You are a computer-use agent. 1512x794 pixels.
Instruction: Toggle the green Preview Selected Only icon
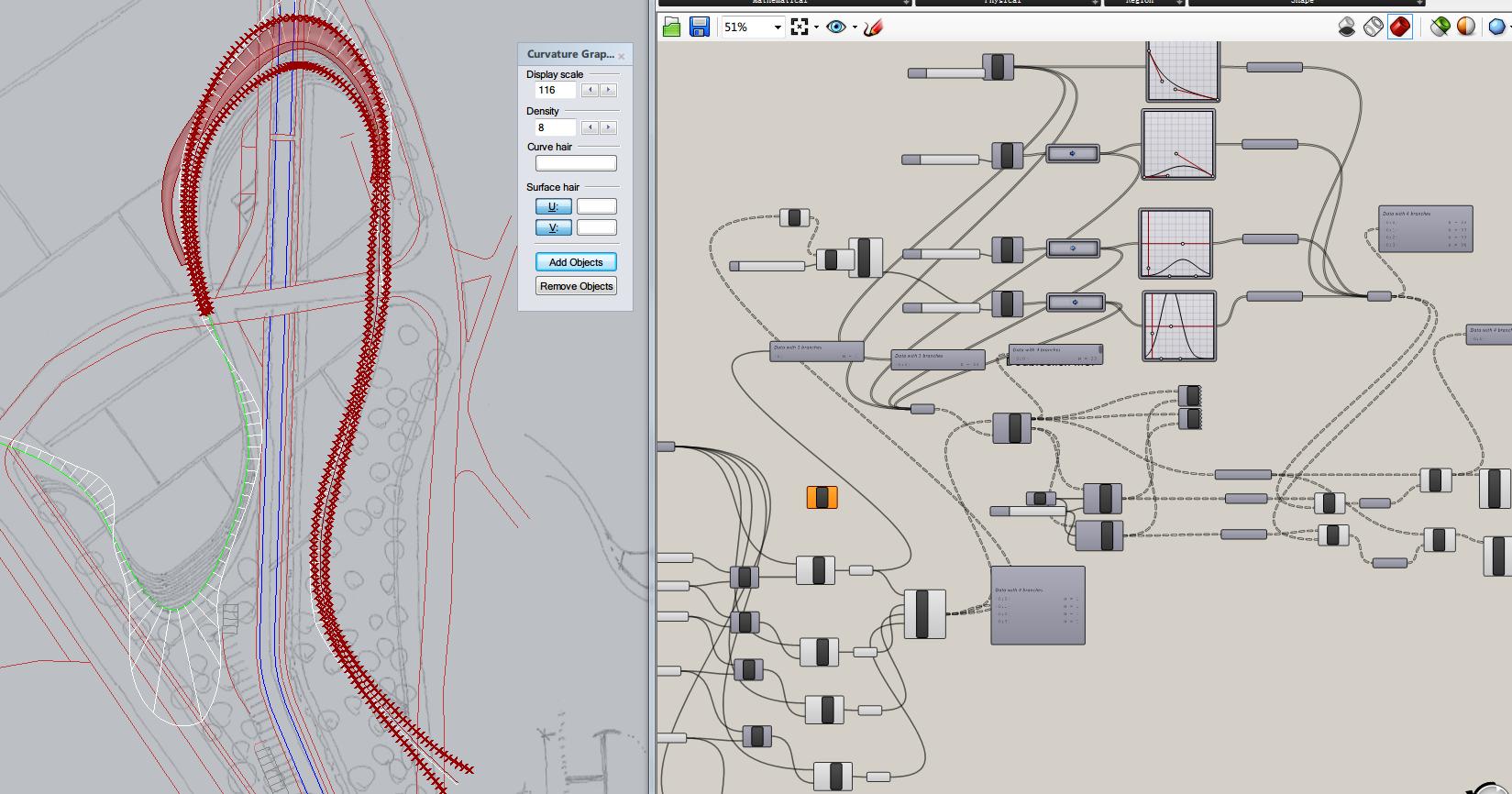pyautogui.click(x=1440, y=28)
